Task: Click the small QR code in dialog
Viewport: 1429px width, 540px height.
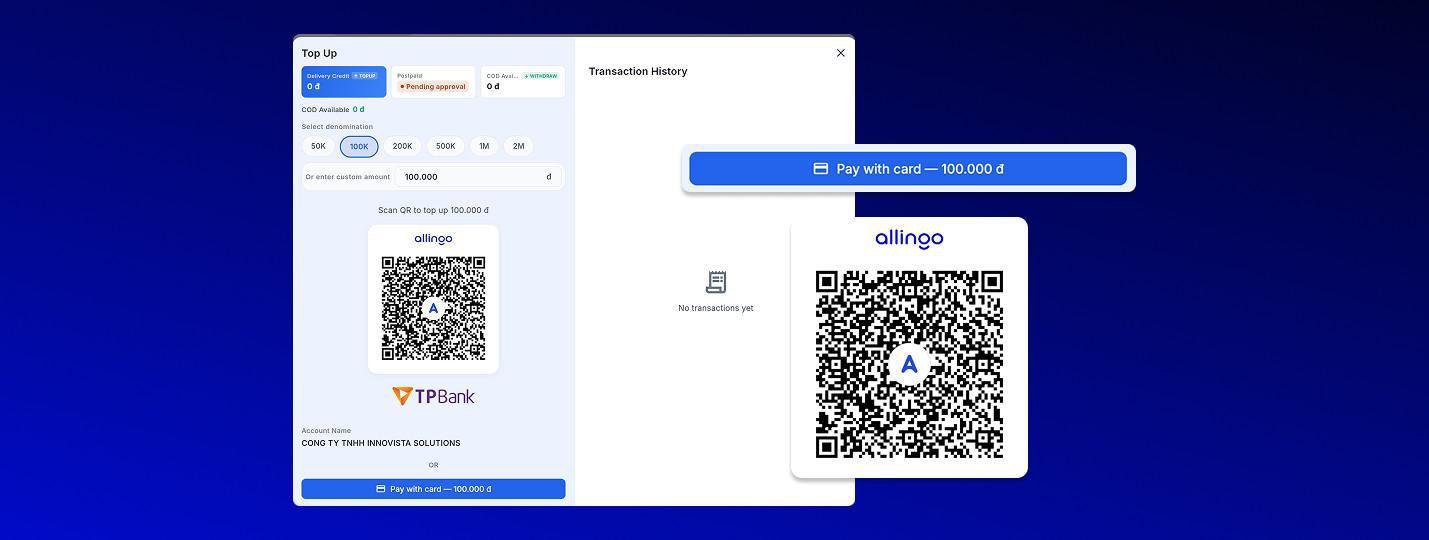Action: 433,308
